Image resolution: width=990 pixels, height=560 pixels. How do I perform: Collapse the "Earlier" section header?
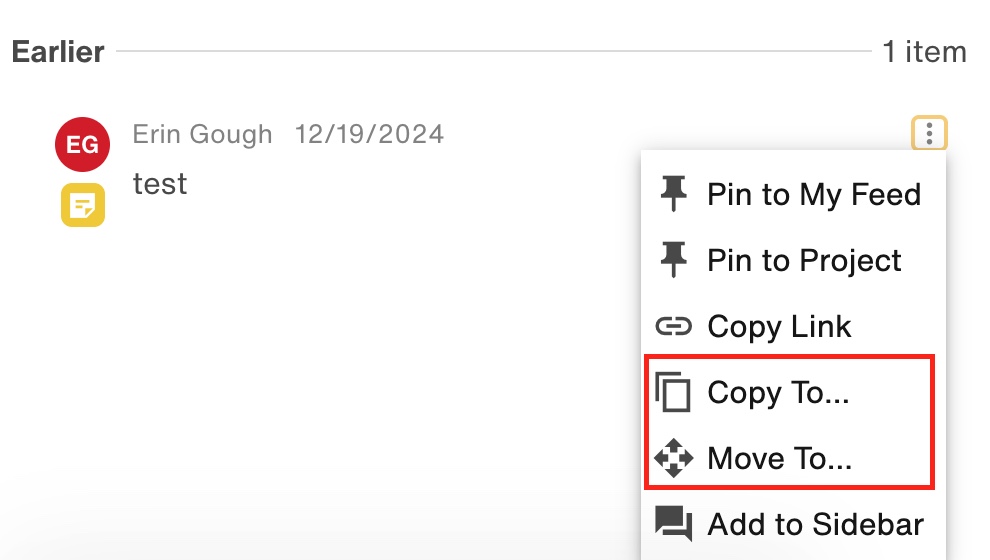coord(58,52)
